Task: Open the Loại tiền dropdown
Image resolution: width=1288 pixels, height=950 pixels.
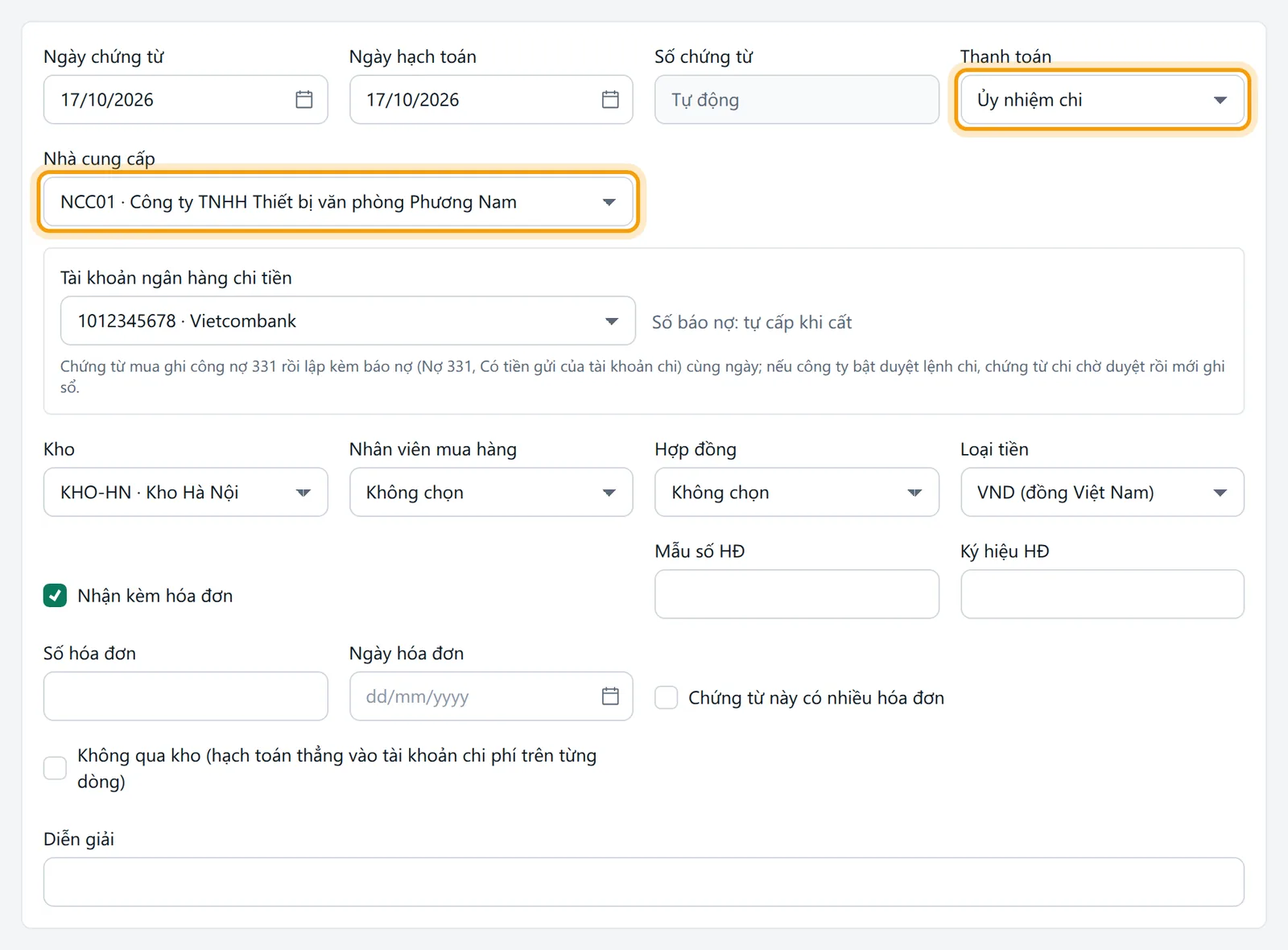Action: coord(1102,492)
